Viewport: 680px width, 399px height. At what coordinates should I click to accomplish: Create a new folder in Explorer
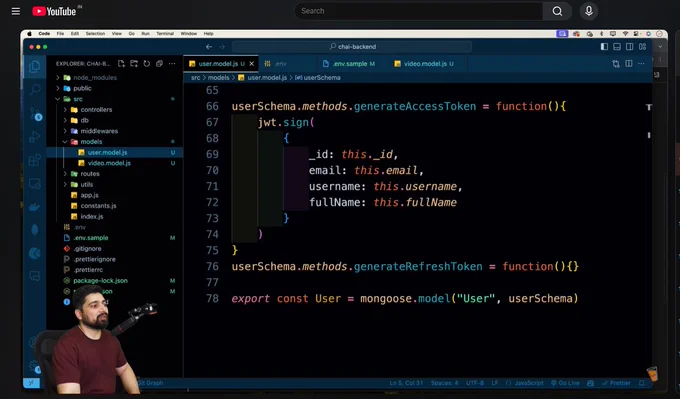(134, 64)
